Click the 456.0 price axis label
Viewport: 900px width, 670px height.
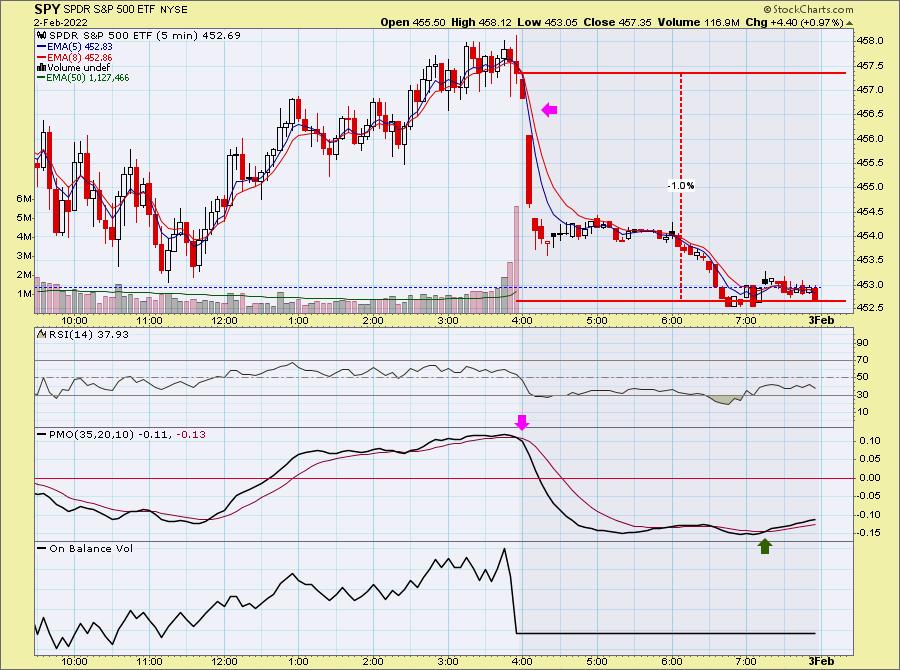pyautogui.click(x=870, y=138)
